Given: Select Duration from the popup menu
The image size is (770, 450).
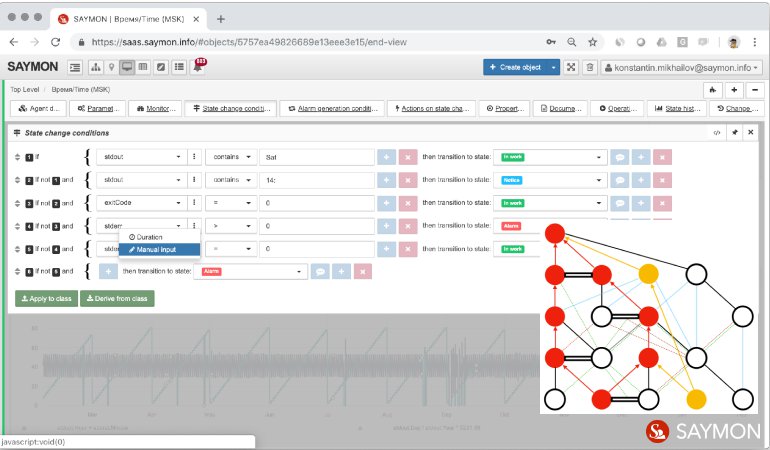Looking at the screenshot, I should (159, 237).
